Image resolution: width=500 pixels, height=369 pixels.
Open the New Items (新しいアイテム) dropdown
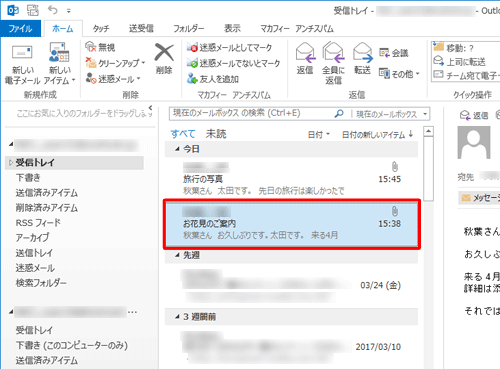tap(60, 64)
